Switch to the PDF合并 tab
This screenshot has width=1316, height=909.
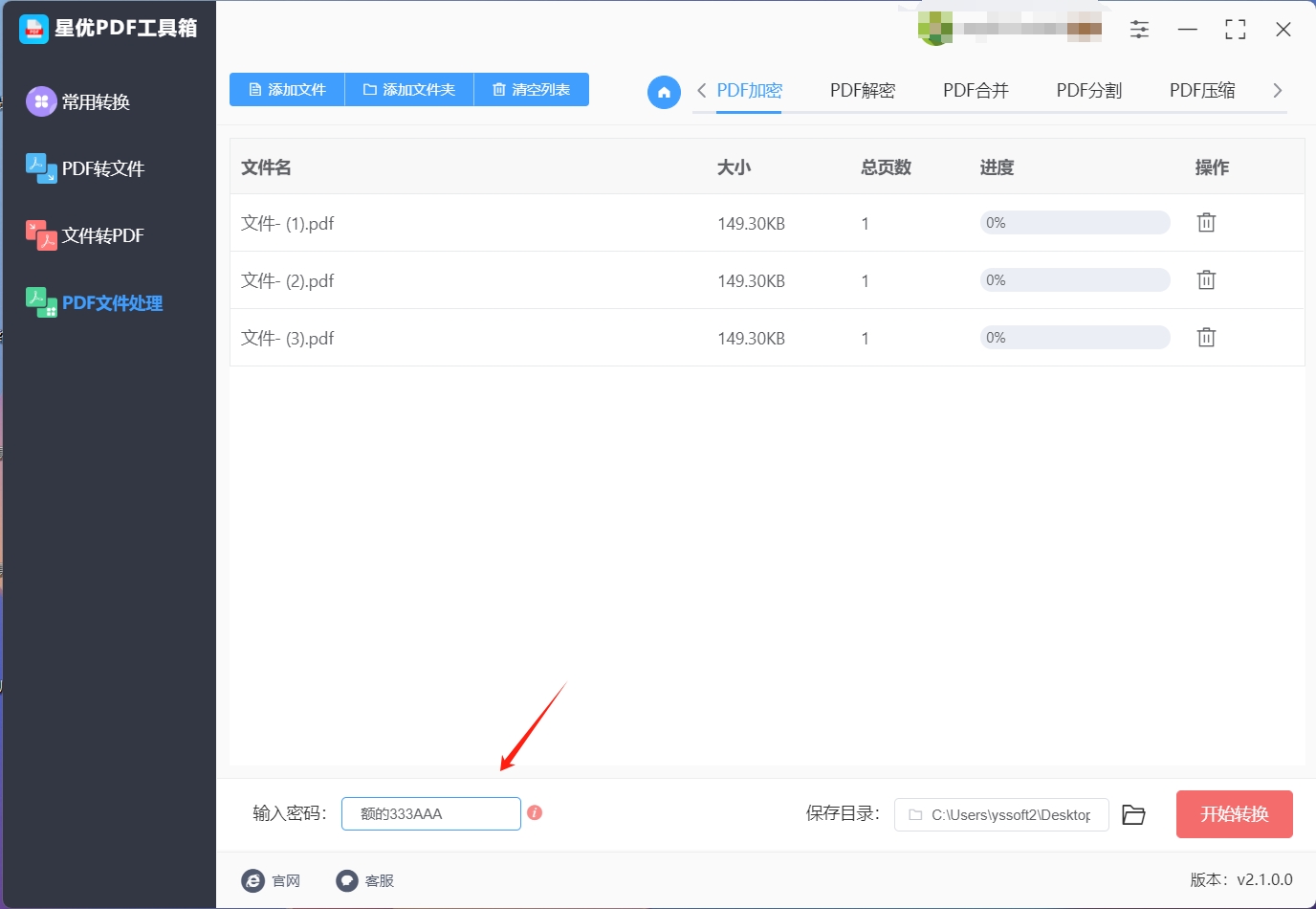coord(976,91)
